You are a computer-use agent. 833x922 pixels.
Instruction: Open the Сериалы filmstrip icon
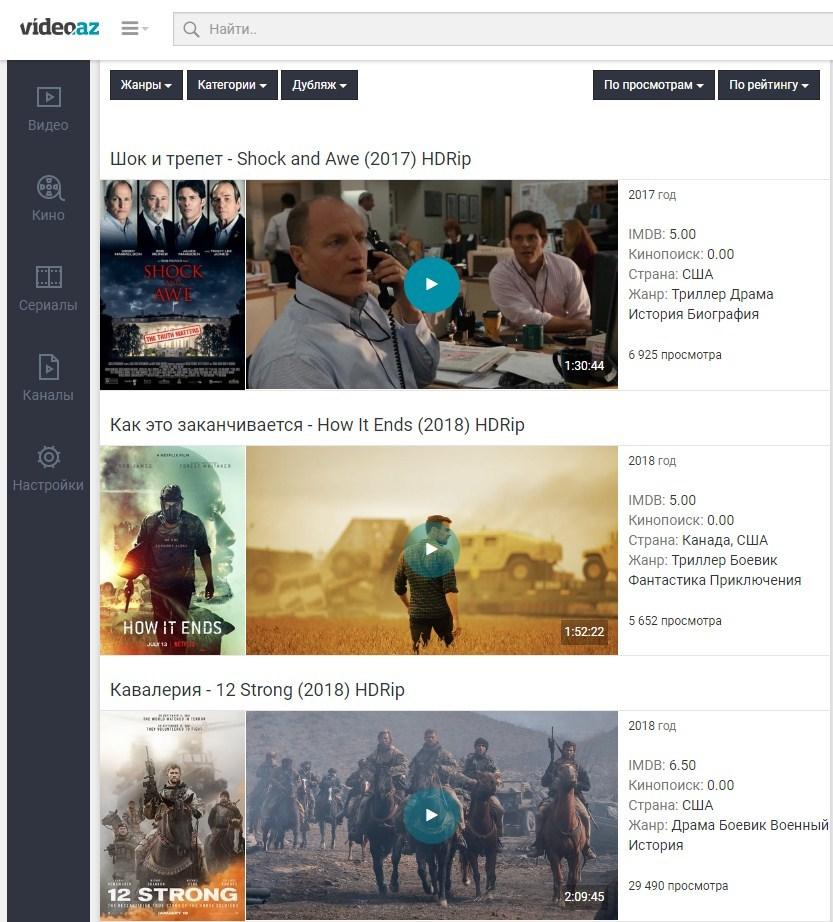click(x=49, y=277)
